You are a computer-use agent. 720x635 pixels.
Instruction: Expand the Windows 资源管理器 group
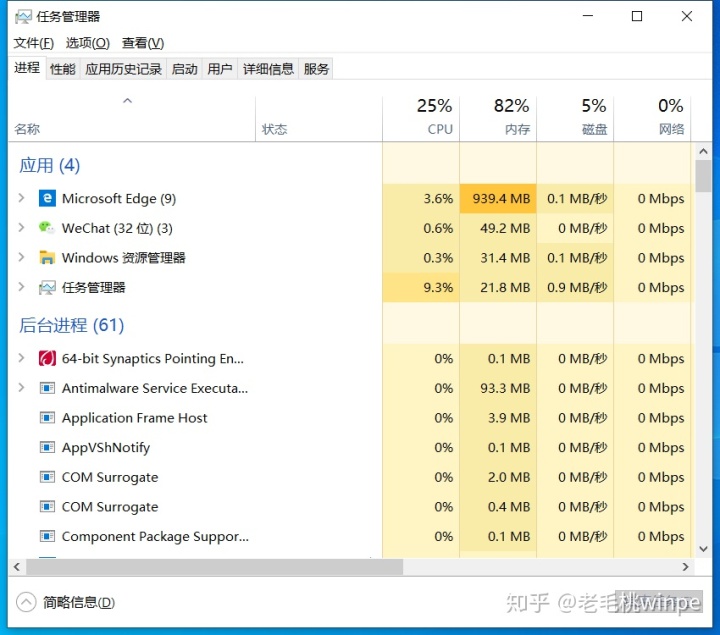pyautogui.click(x=21, y=257)
